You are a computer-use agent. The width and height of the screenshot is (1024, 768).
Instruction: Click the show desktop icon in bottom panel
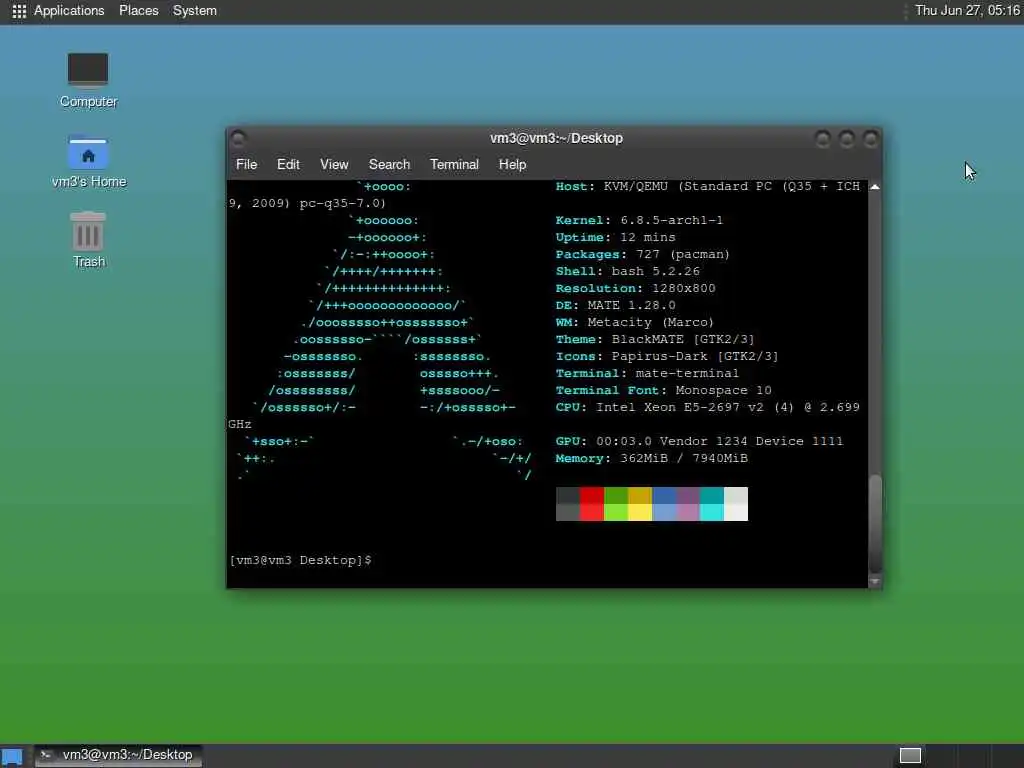click(x=12, y=756)
